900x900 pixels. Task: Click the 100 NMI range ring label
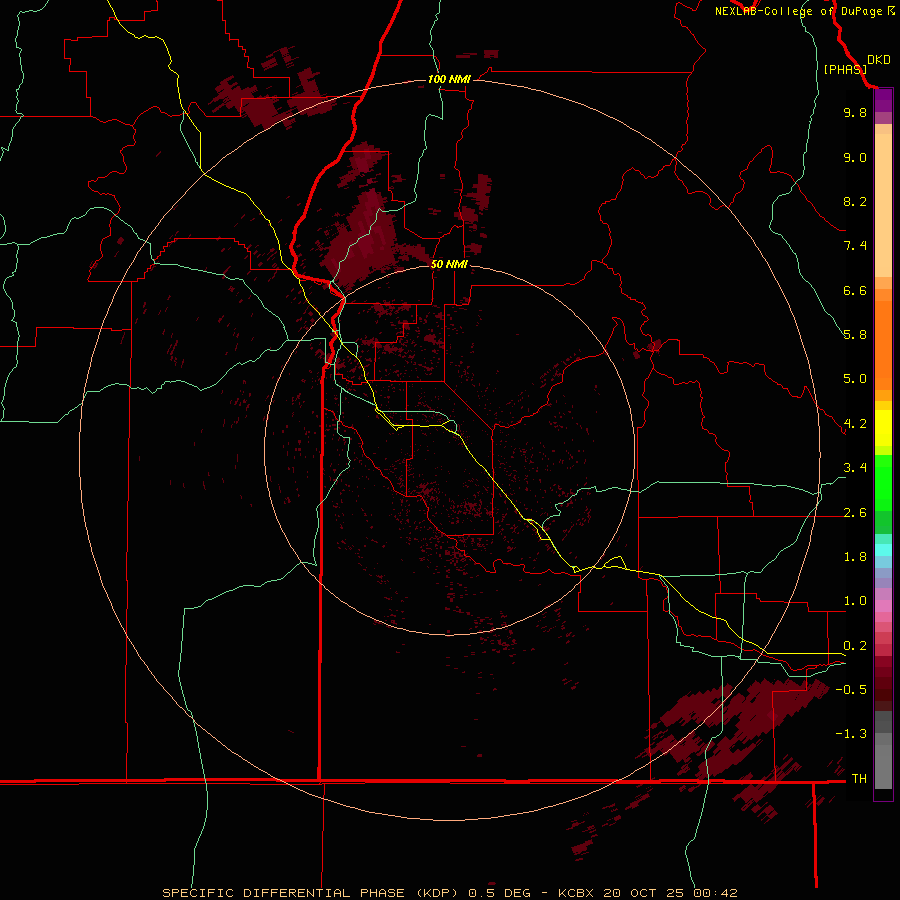coord(449,79)
